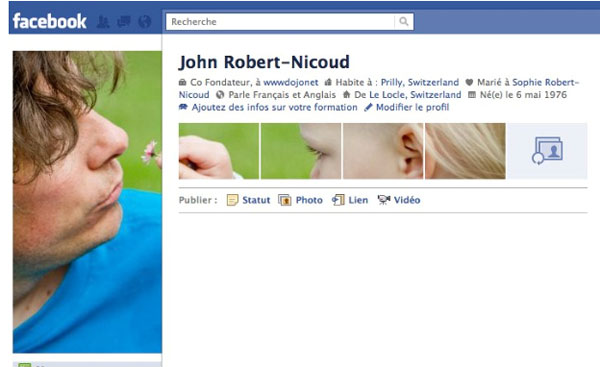The image size is (600, 367).
Task: Click the building icon beside Habite à
Action: click(328, 82)
